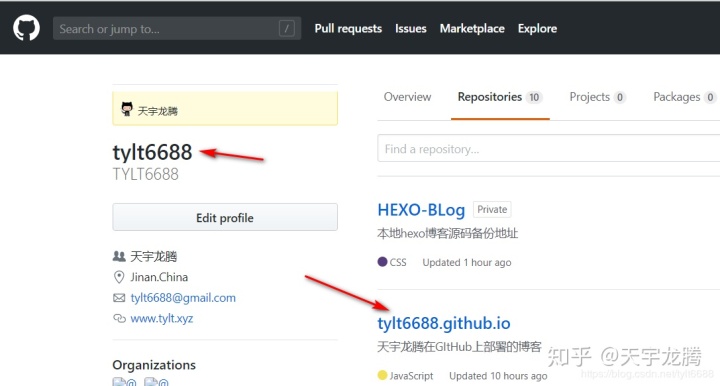This screenshot has height=386, width=720.
Task: Select the Updated 10 hours ago text
Action: tap(498, 376)
